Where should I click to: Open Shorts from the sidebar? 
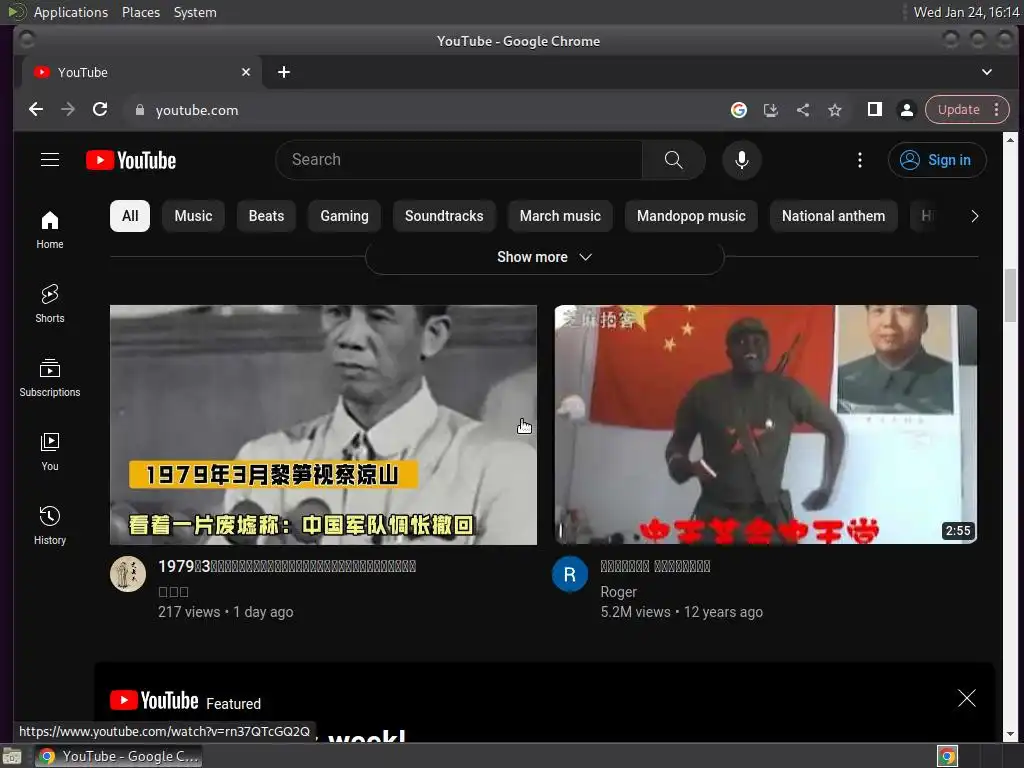click(x=50, y=304)
